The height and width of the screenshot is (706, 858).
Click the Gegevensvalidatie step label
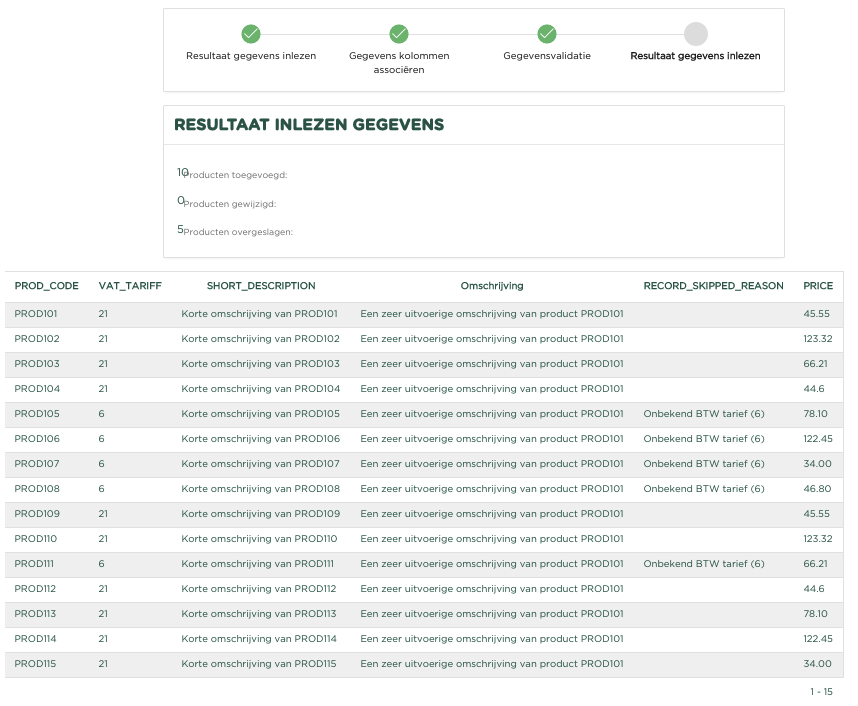(x=547, y=56)
